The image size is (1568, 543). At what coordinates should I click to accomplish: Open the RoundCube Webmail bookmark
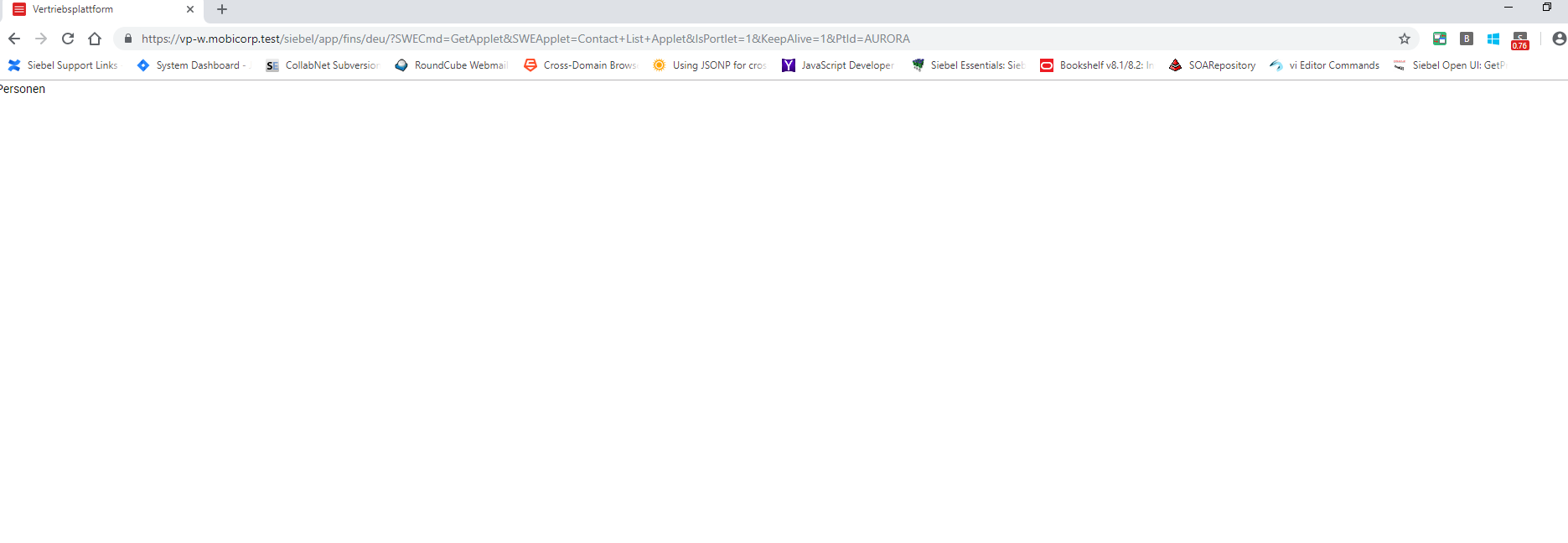coord(452,65)
